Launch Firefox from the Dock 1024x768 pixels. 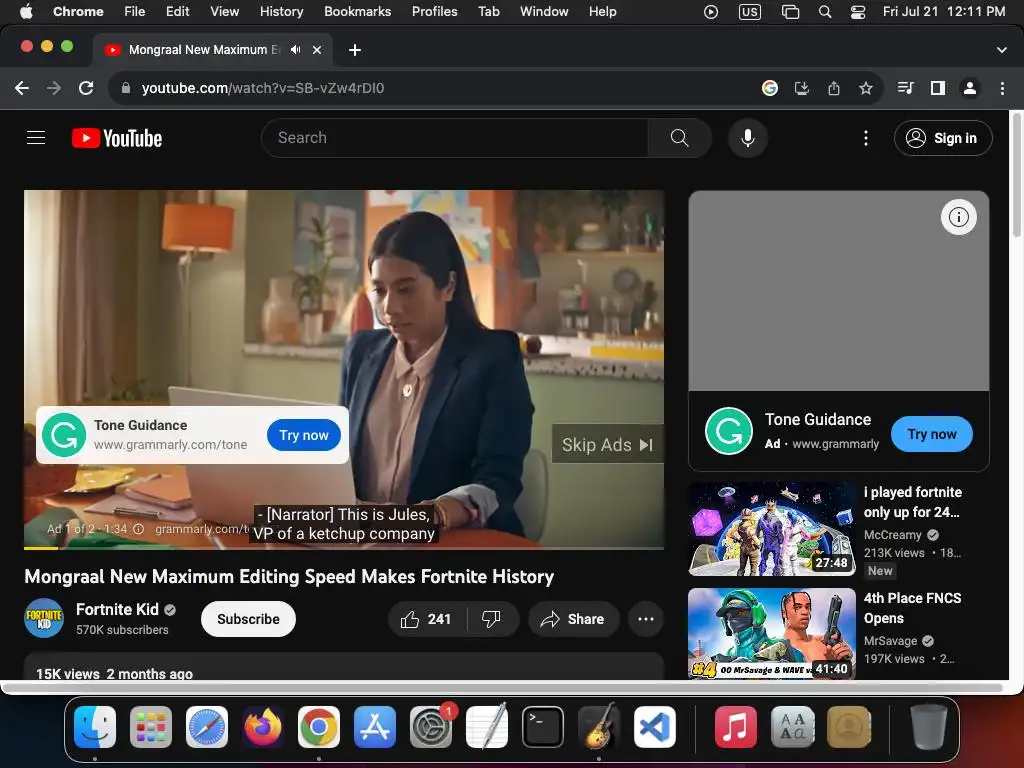coord(263,727)
